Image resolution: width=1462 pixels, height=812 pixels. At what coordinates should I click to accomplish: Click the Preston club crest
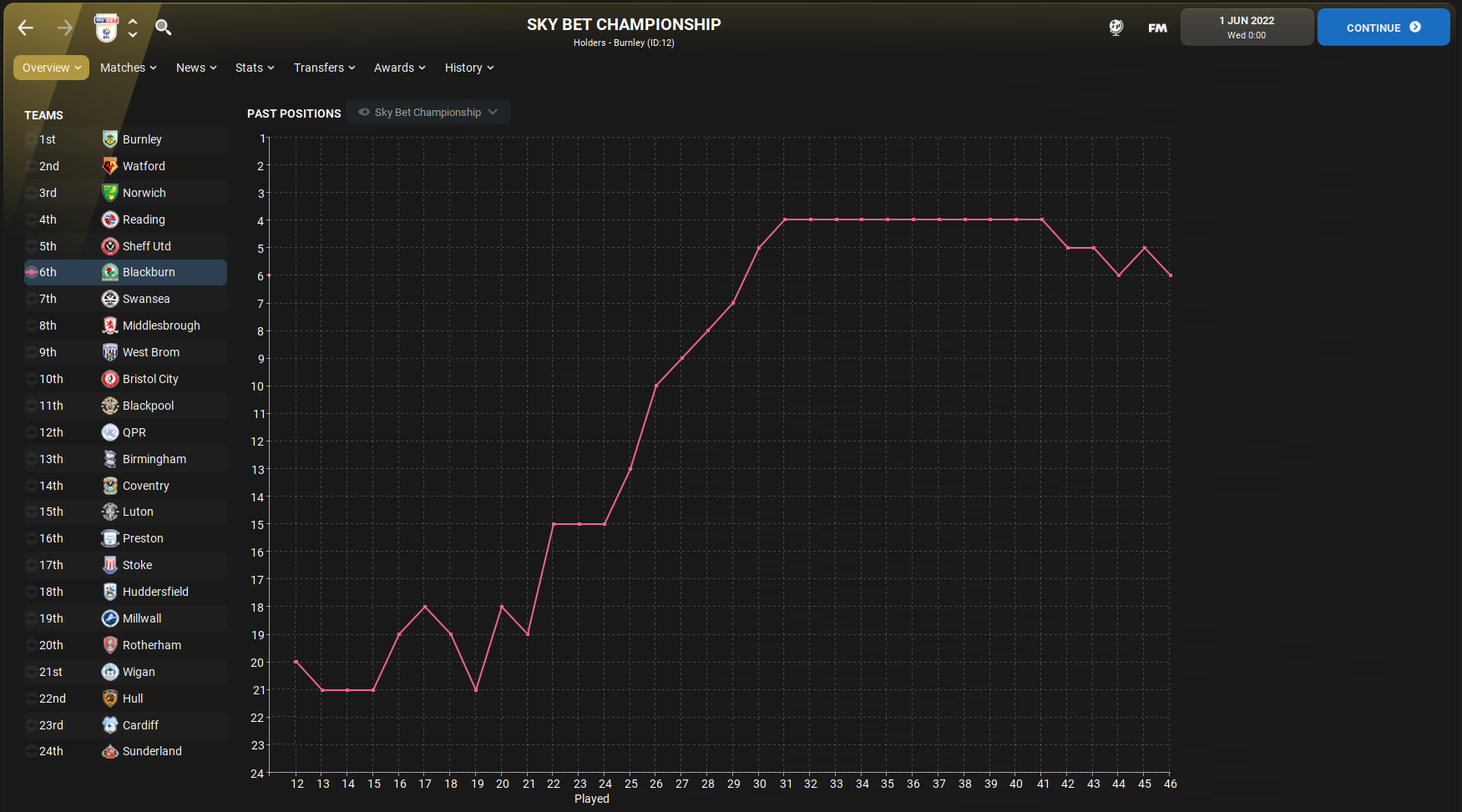110,538
